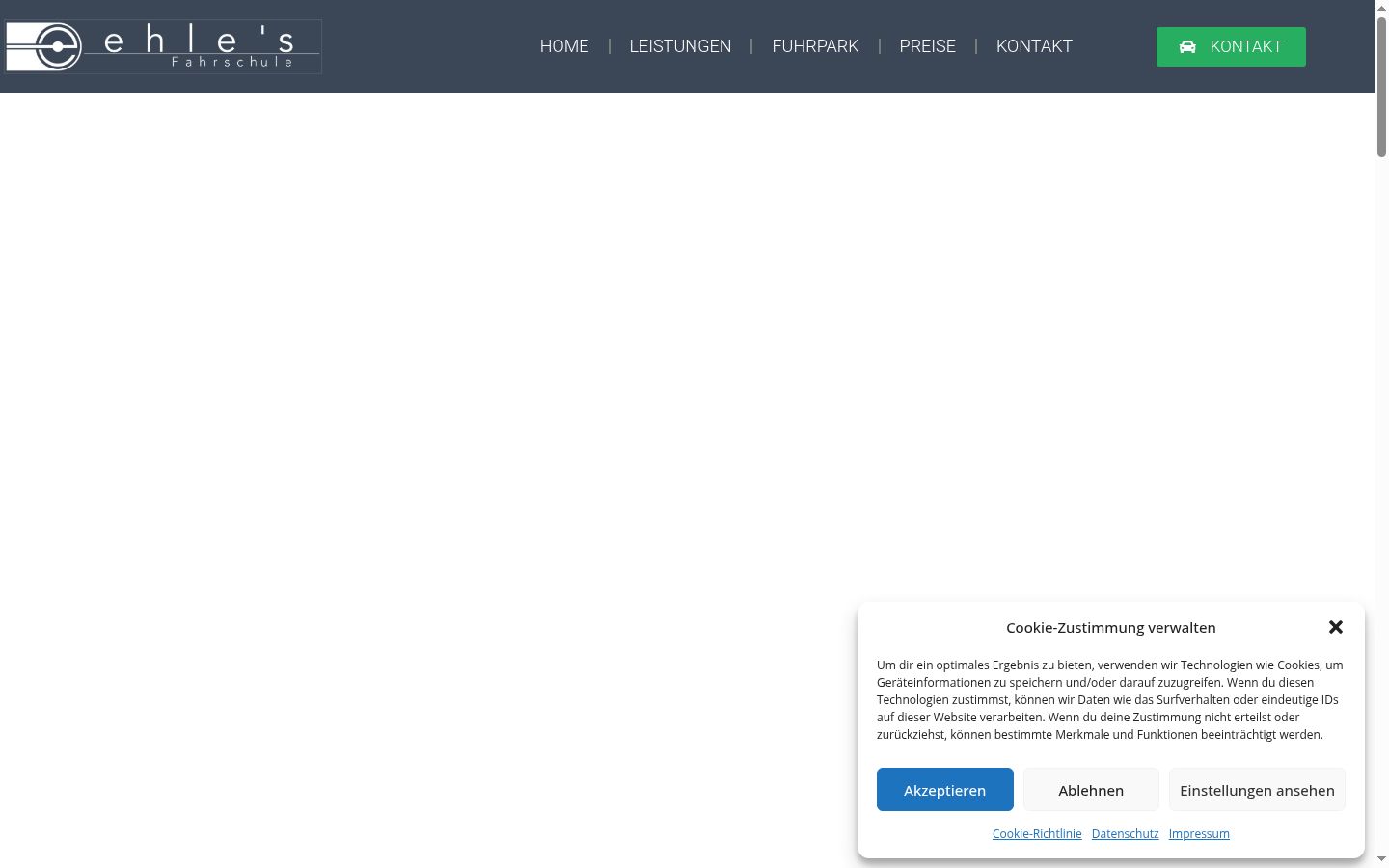Open the HOME menu item
Viewport: 1389px width, 868px height.
tap(564, 46)
